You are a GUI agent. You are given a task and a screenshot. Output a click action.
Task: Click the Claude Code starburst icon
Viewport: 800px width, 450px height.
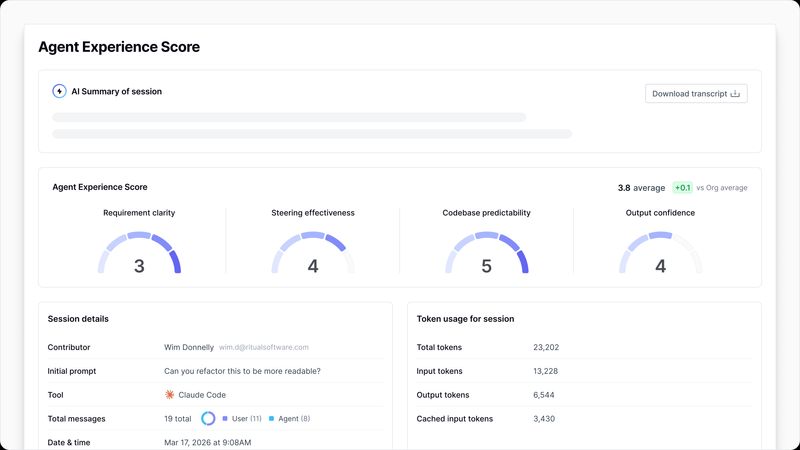pos(169,395)
